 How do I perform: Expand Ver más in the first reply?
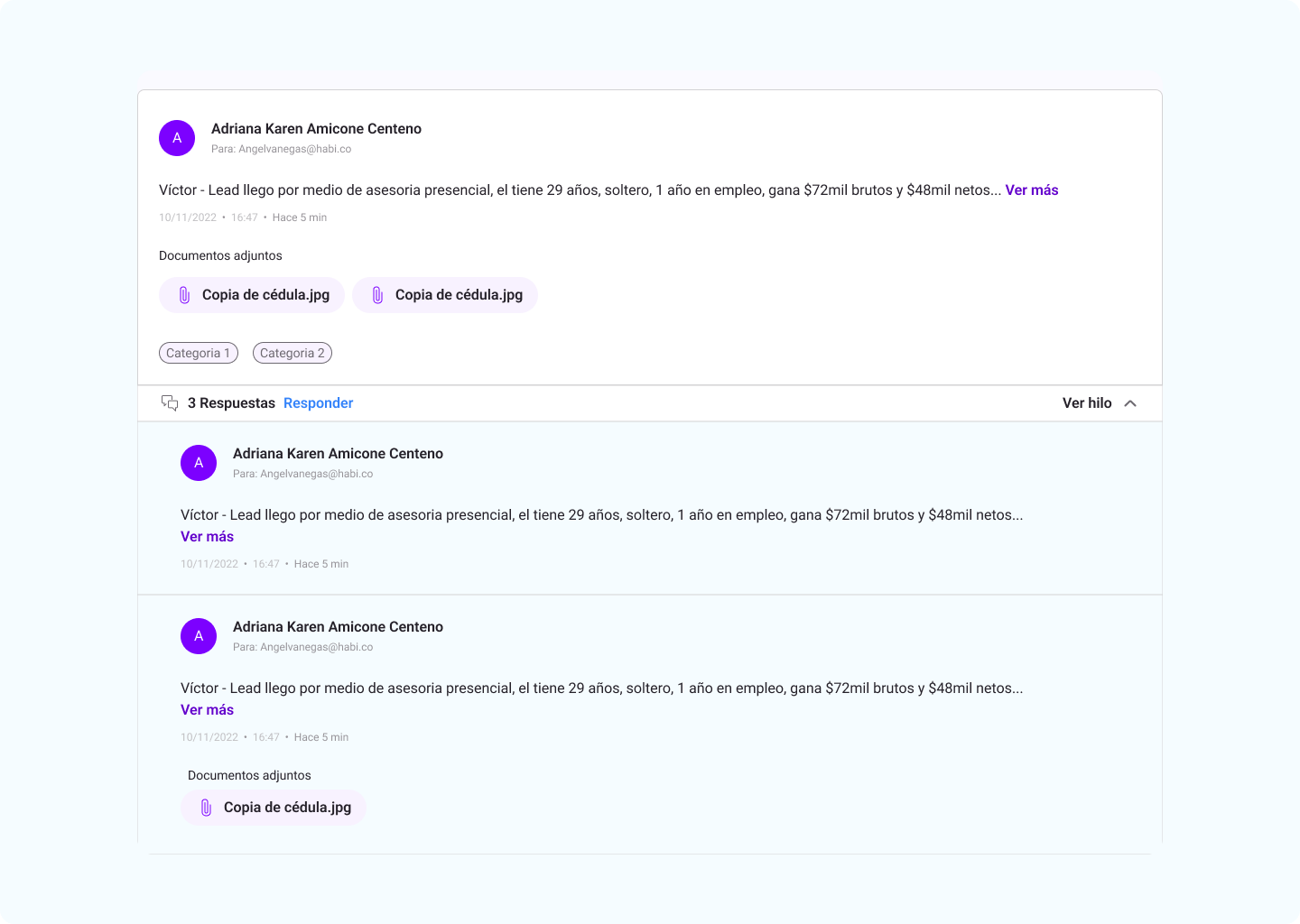point(207,536)
